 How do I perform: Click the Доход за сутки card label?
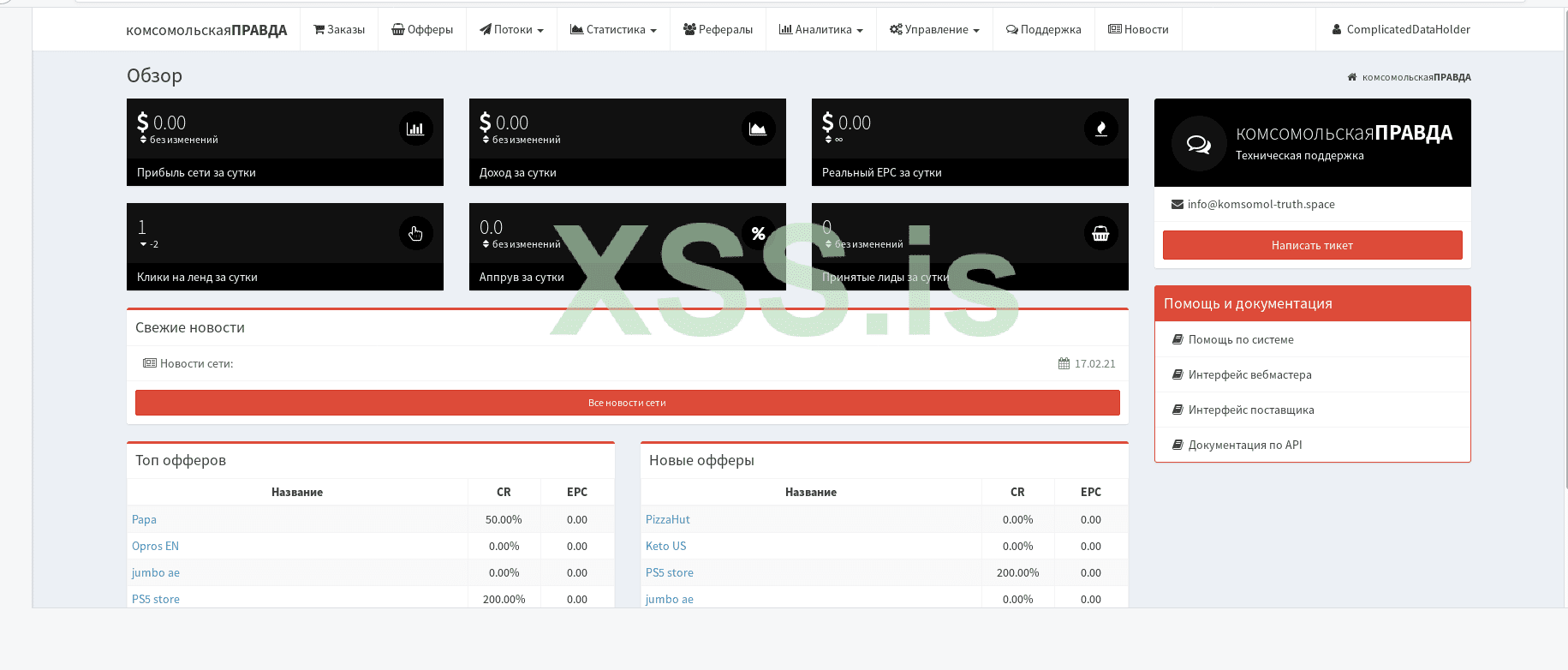click(517, 172)
